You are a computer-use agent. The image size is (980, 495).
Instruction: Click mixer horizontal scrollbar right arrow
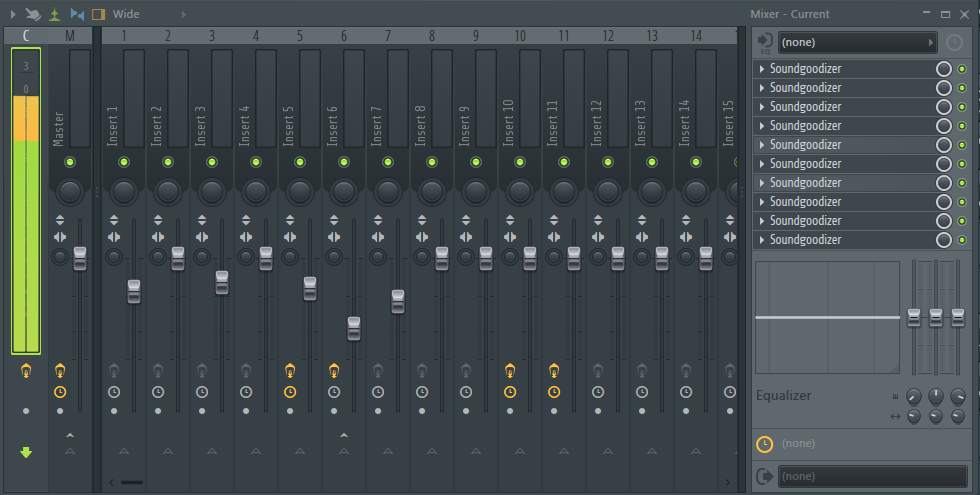[x=728, y=482]
